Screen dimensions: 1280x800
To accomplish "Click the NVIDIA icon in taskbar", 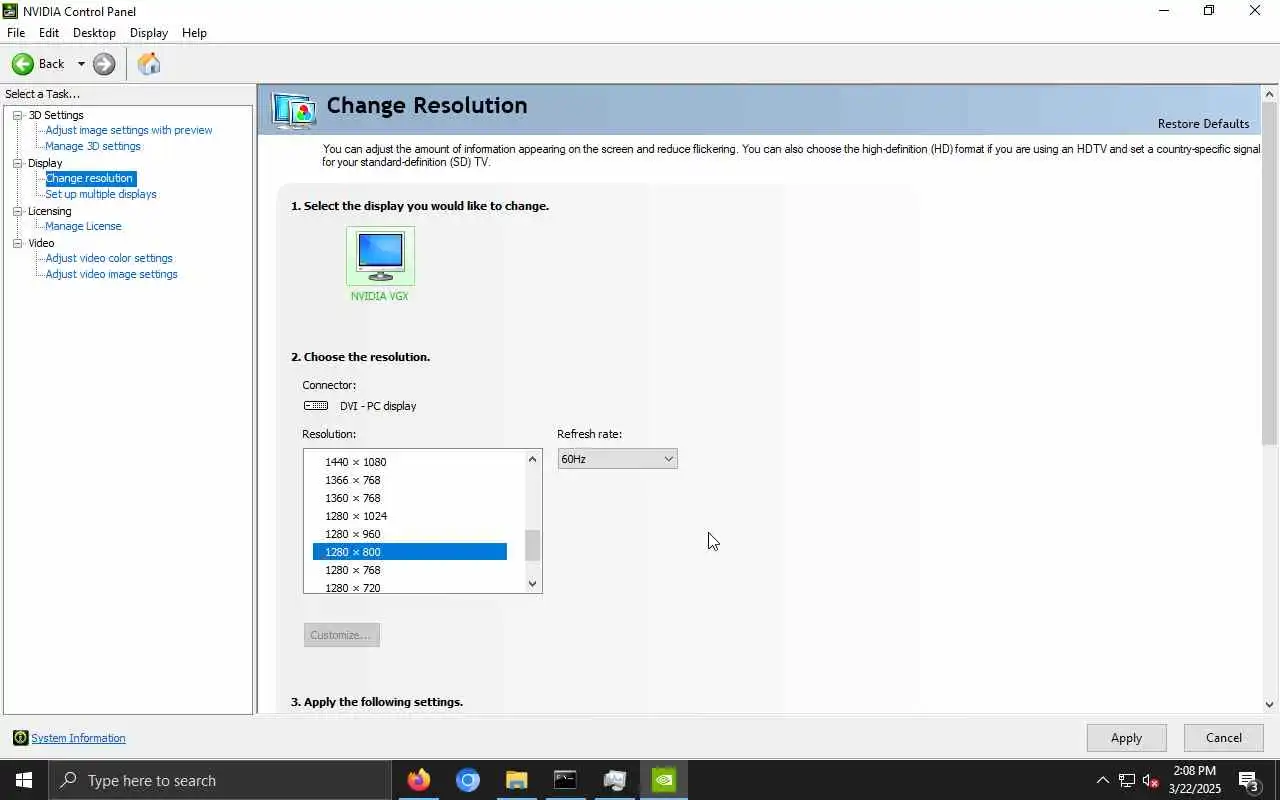I will point(664,780).
